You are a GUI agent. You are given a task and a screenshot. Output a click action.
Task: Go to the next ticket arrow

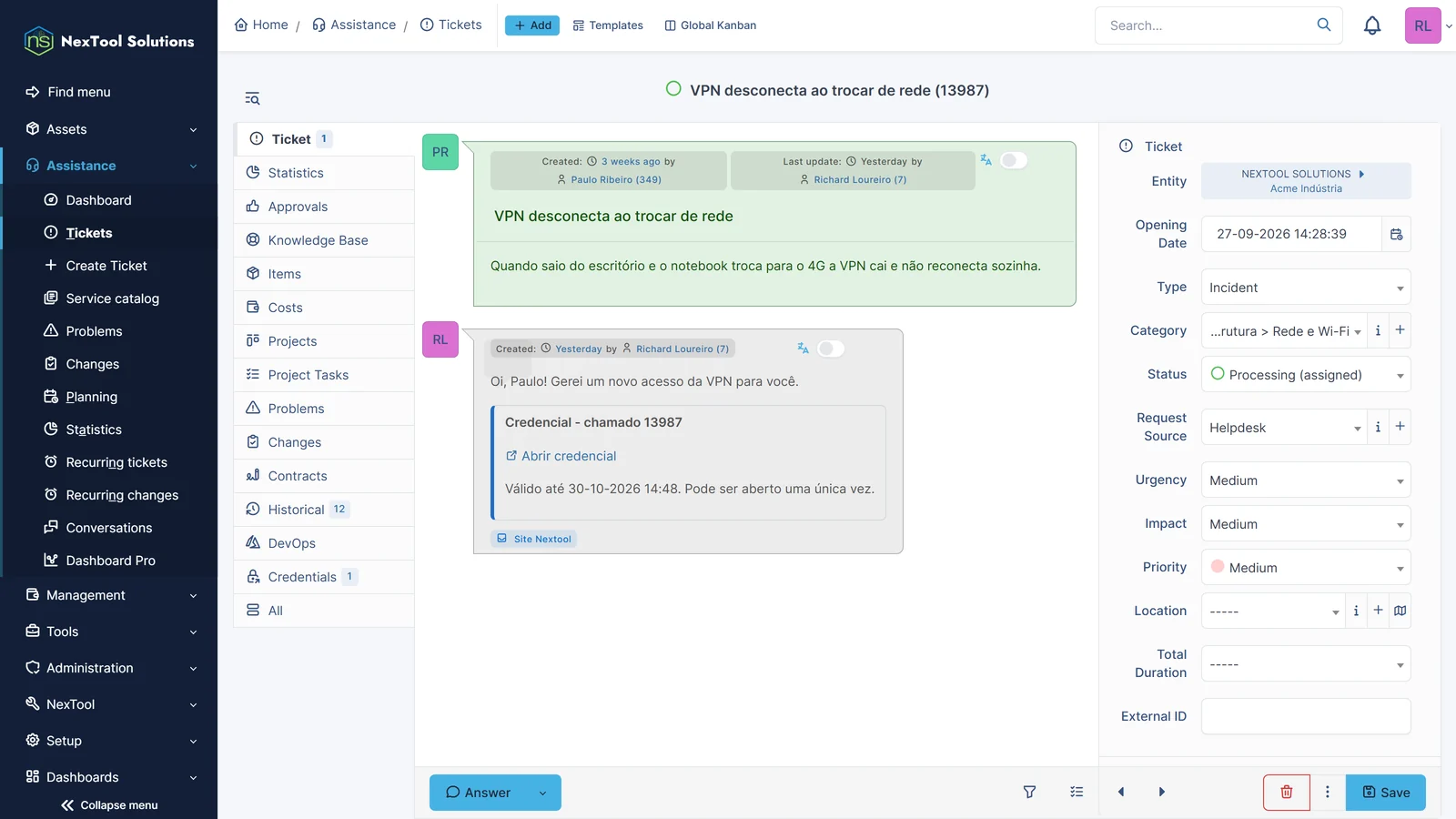(1162, 793)
